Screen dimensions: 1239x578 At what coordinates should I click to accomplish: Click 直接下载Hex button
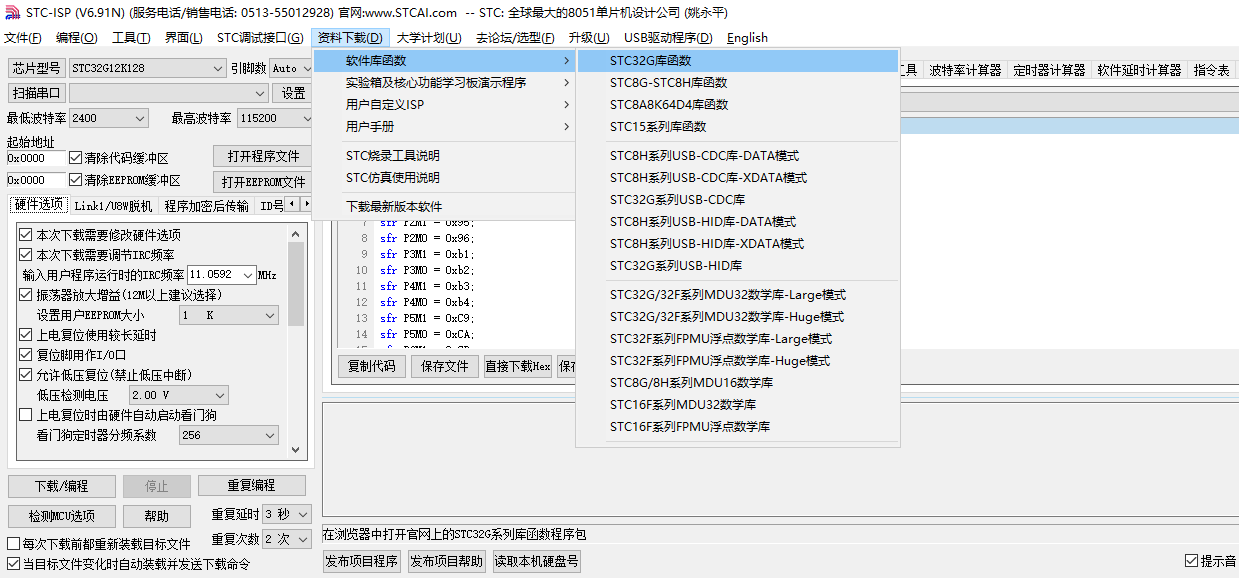[517, 366]
